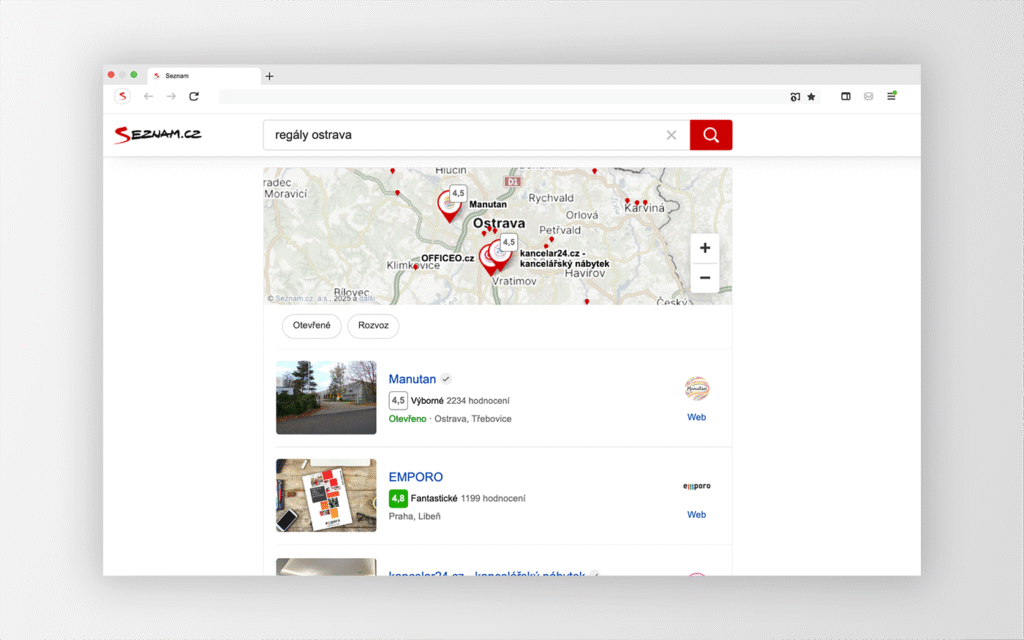Bookmark the page with the star icon

pos(811,97)
